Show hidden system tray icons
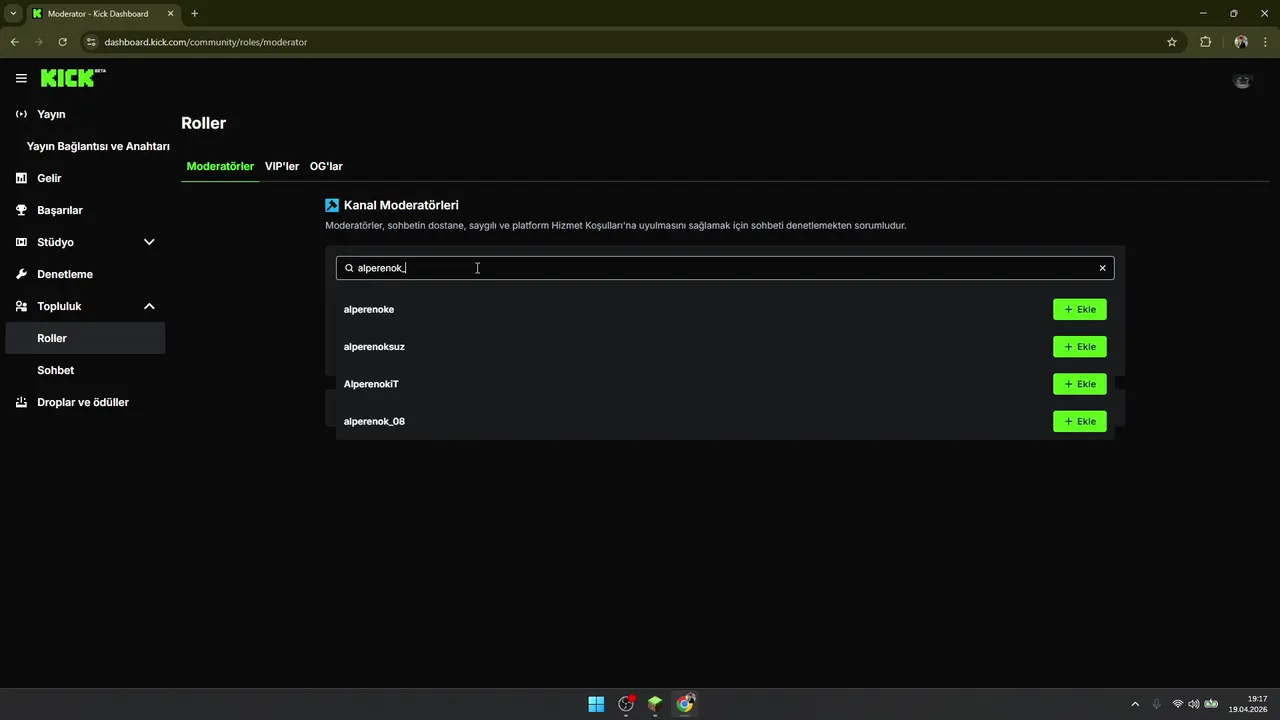1280x720 pixels. [x=1135, y=704]
